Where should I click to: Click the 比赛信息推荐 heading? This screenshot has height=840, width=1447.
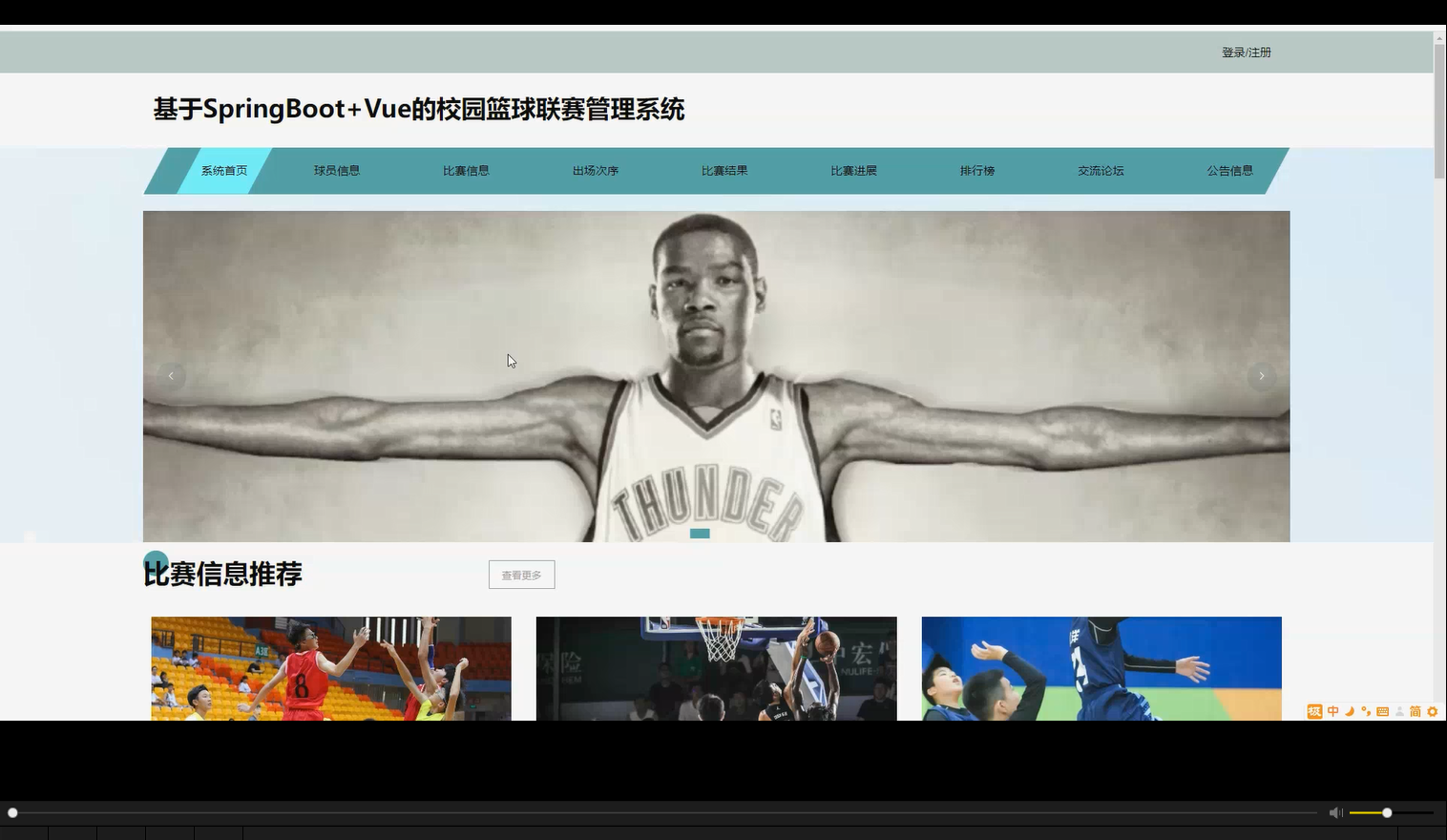(x=222, y=574)
